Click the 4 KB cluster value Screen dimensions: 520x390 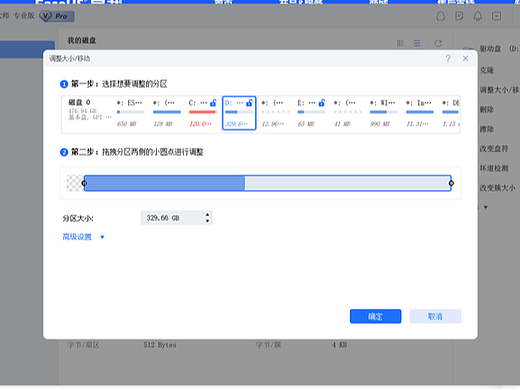[x=339, y=345]
